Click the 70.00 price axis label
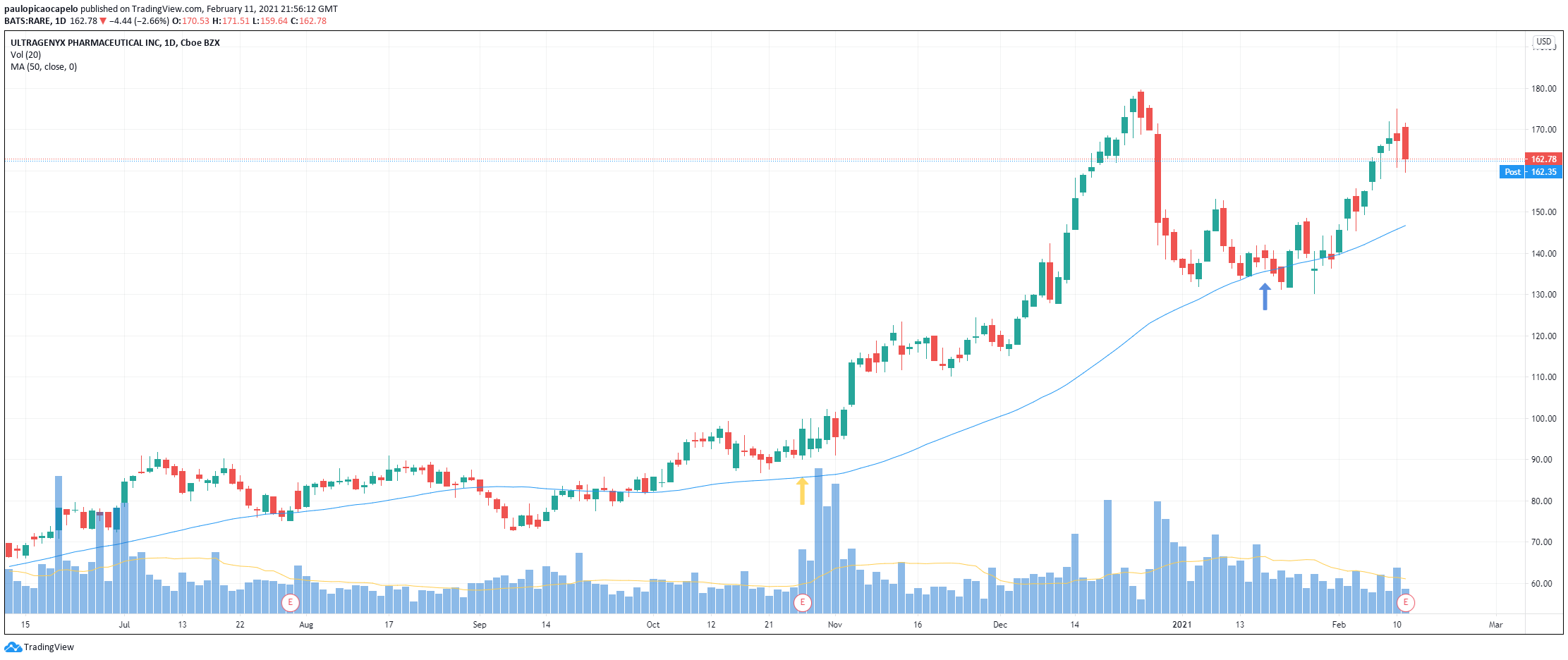The height and width of the screenshot is (660, 1568). 1541,542
